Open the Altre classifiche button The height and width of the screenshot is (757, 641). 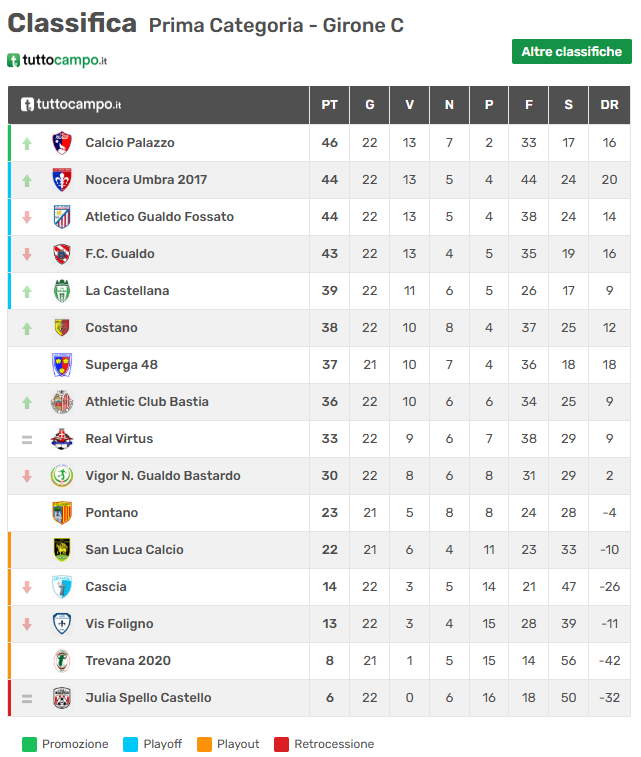pos(571,52)
